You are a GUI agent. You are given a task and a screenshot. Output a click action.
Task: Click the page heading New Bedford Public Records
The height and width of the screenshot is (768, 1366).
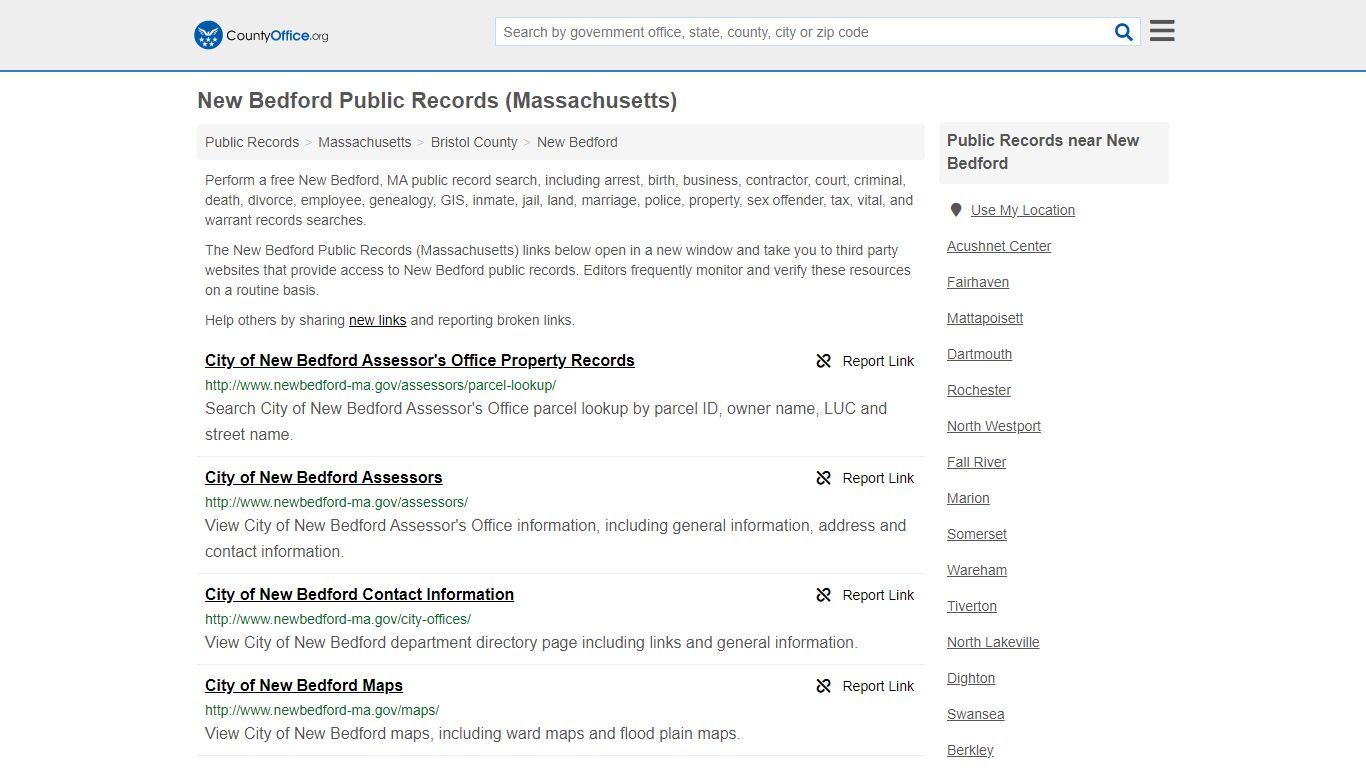click(x=437, y=101)
